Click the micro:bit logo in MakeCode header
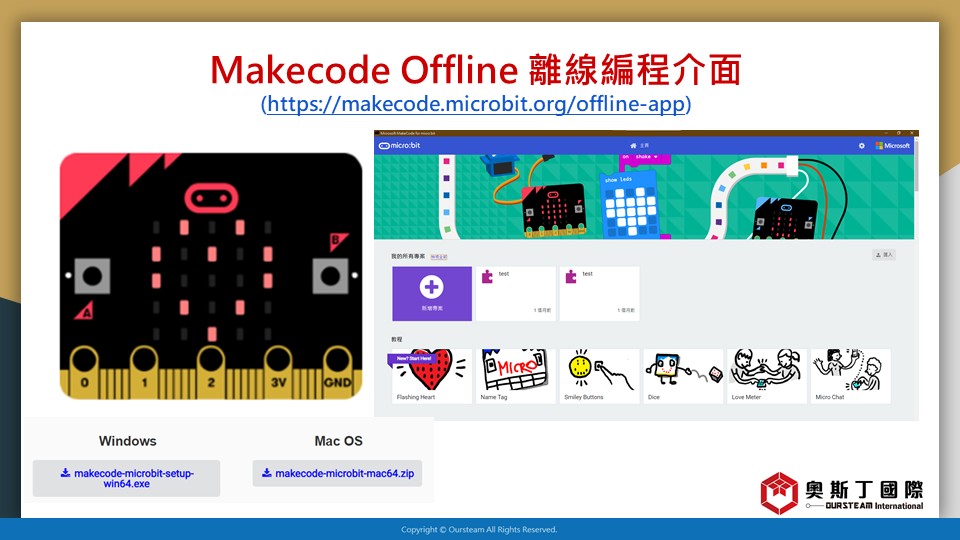This screenshot has height=540, width=960. [400, 146]
